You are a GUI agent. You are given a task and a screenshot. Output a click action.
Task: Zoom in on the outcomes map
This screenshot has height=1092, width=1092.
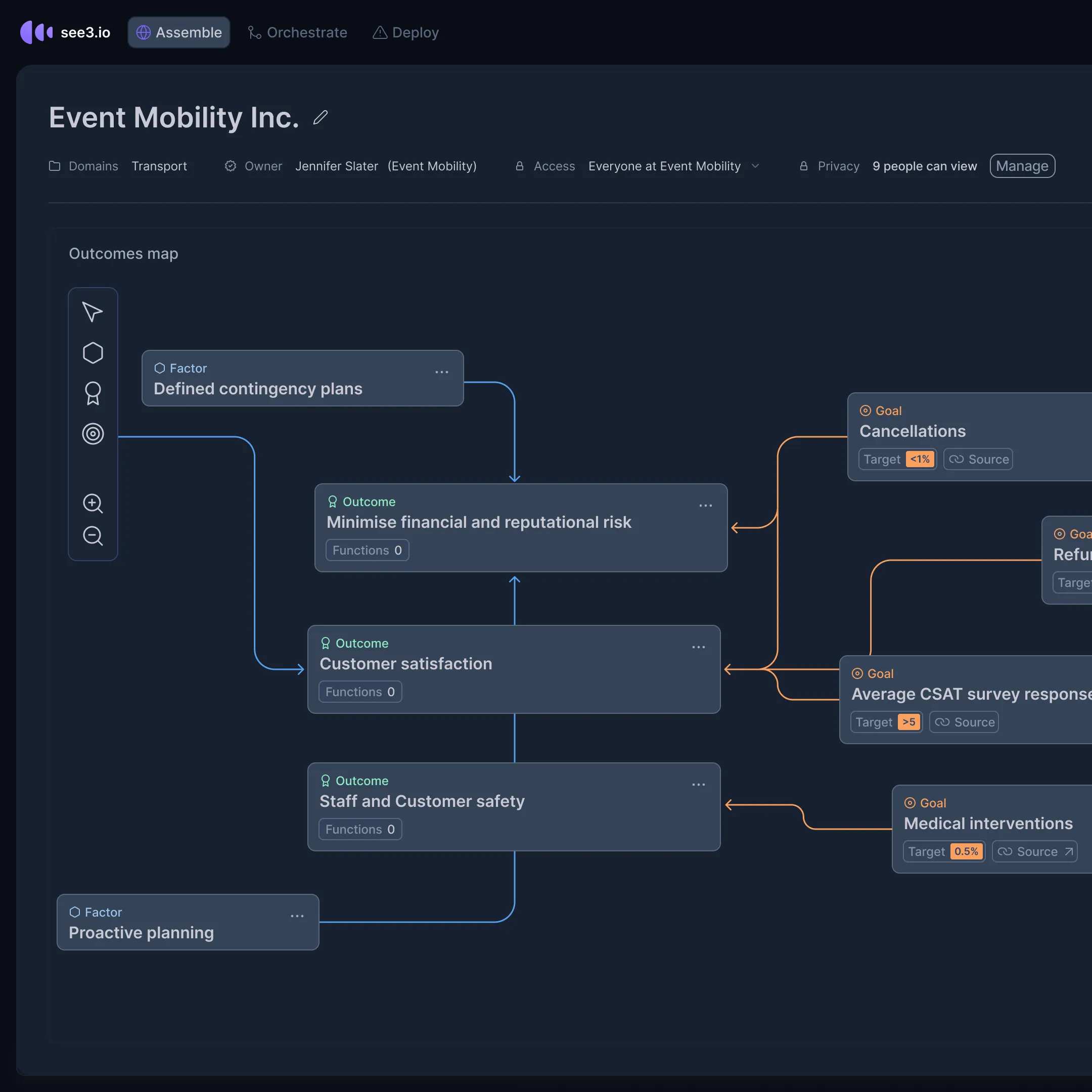tap(93, 503)
